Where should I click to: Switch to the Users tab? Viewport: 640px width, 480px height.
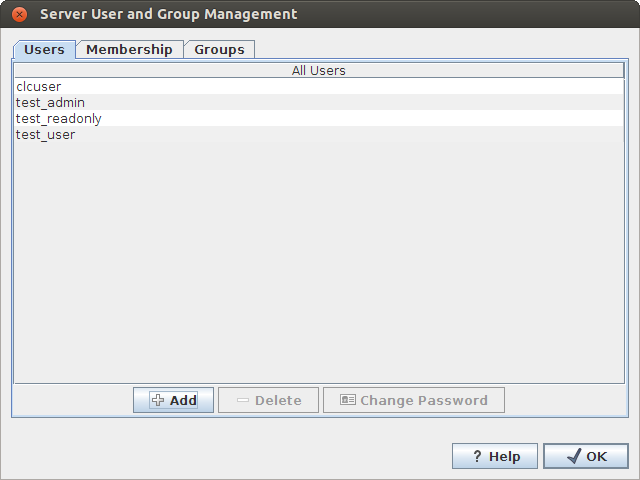pos(44,49)
